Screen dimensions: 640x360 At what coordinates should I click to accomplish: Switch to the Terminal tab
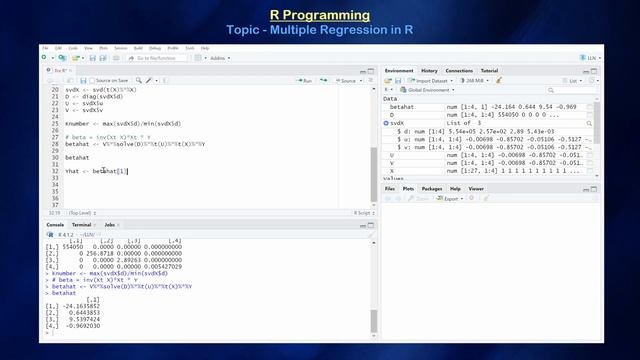82,225
